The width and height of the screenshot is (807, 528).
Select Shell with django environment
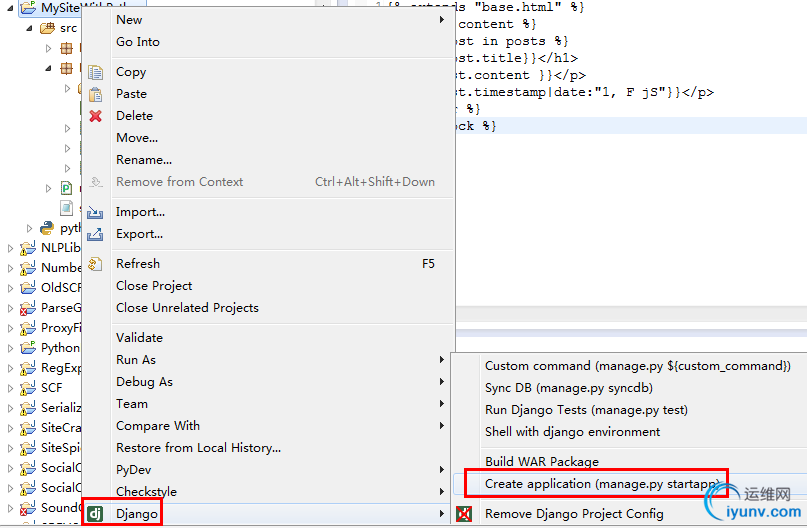tap(572, 432)
